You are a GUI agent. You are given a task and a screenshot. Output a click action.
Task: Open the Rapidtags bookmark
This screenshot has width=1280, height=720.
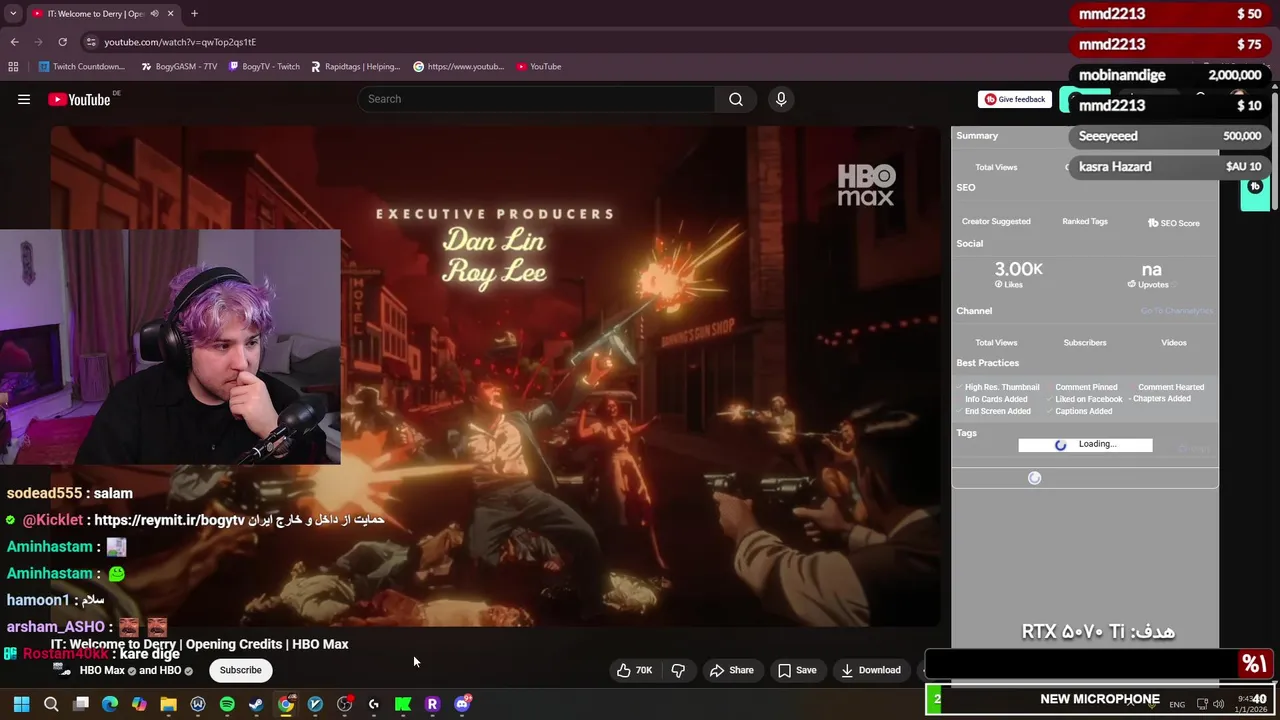point(355,67)
